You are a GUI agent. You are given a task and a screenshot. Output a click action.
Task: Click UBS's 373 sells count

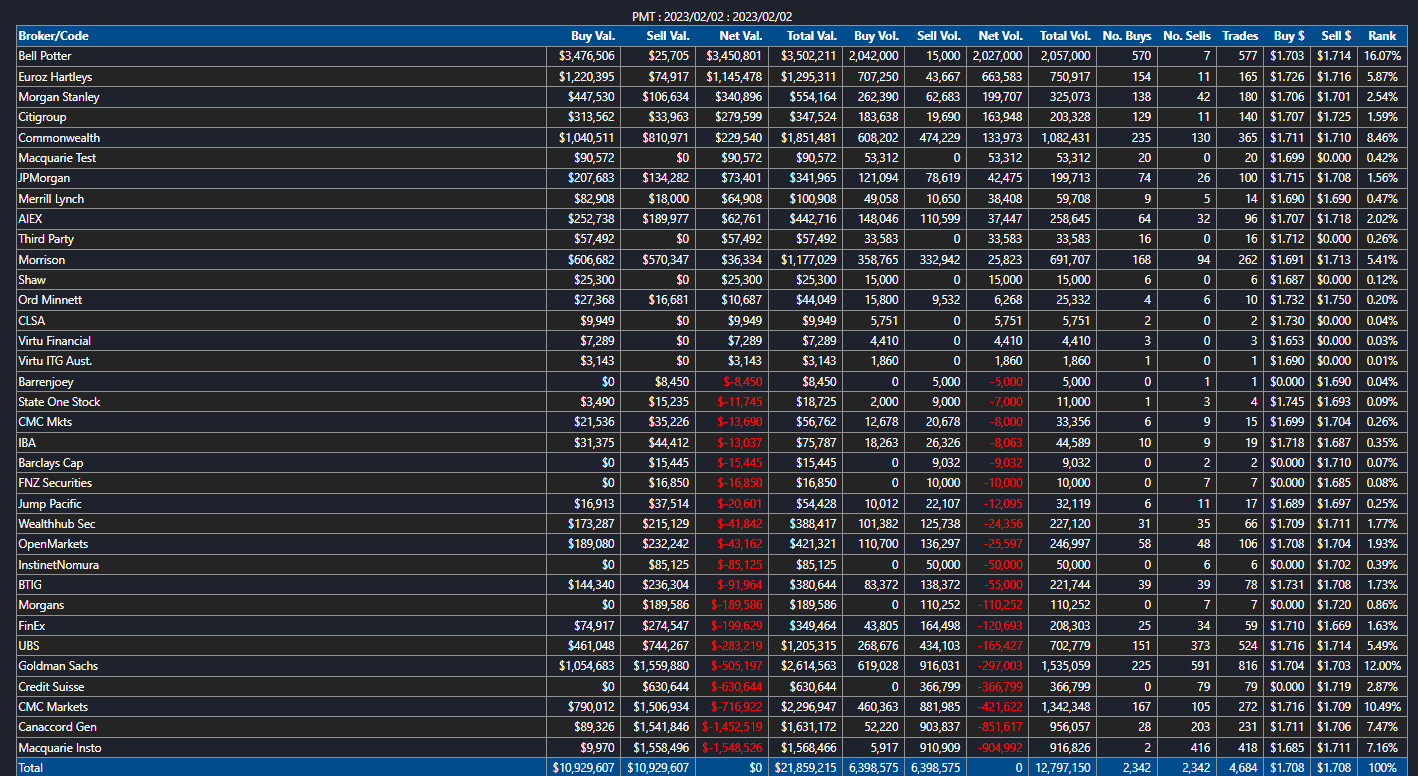(x=1201, y=646)
